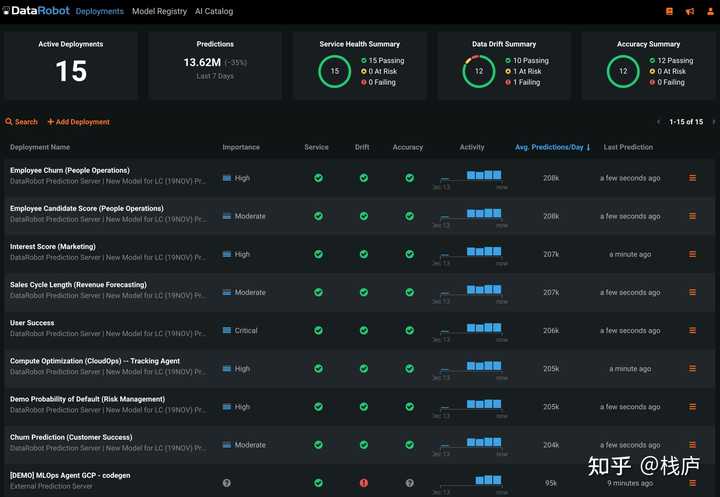This screenshot has height=497, width=720.
Task: Sort by Importance column header
Action: tap(241, 147)
